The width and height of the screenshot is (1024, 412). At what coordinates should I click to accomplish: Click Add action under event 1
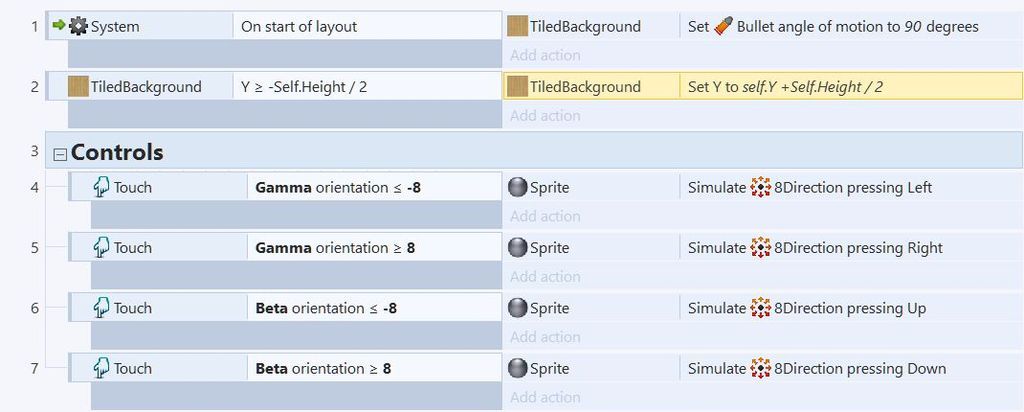[545, 55]
